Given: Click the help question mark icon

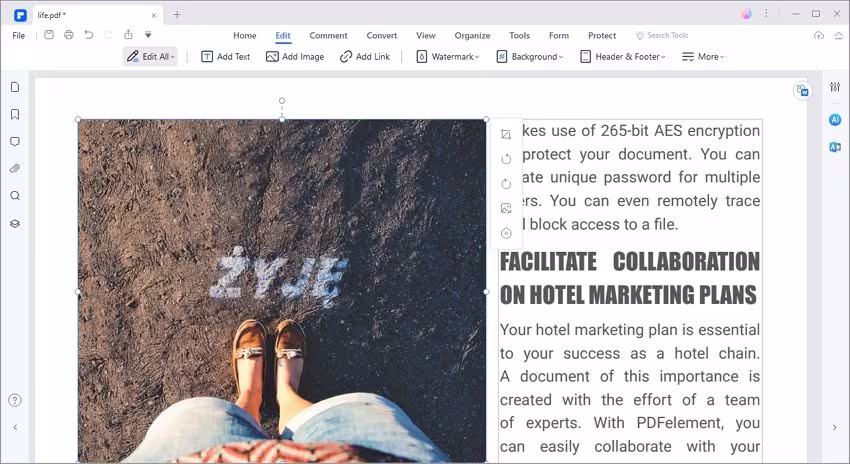Looking at the screenshot, I should [15, 400].
